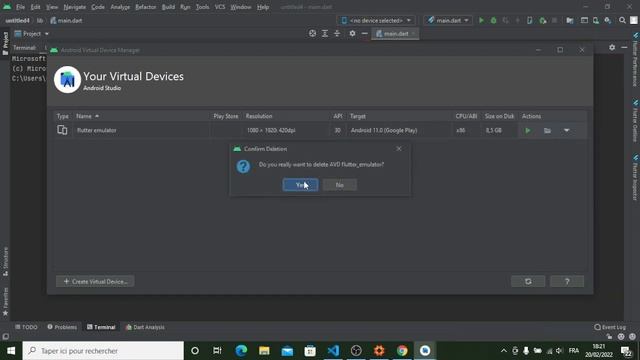
Task: Open the Navigate menu
Action: (75, 7)
